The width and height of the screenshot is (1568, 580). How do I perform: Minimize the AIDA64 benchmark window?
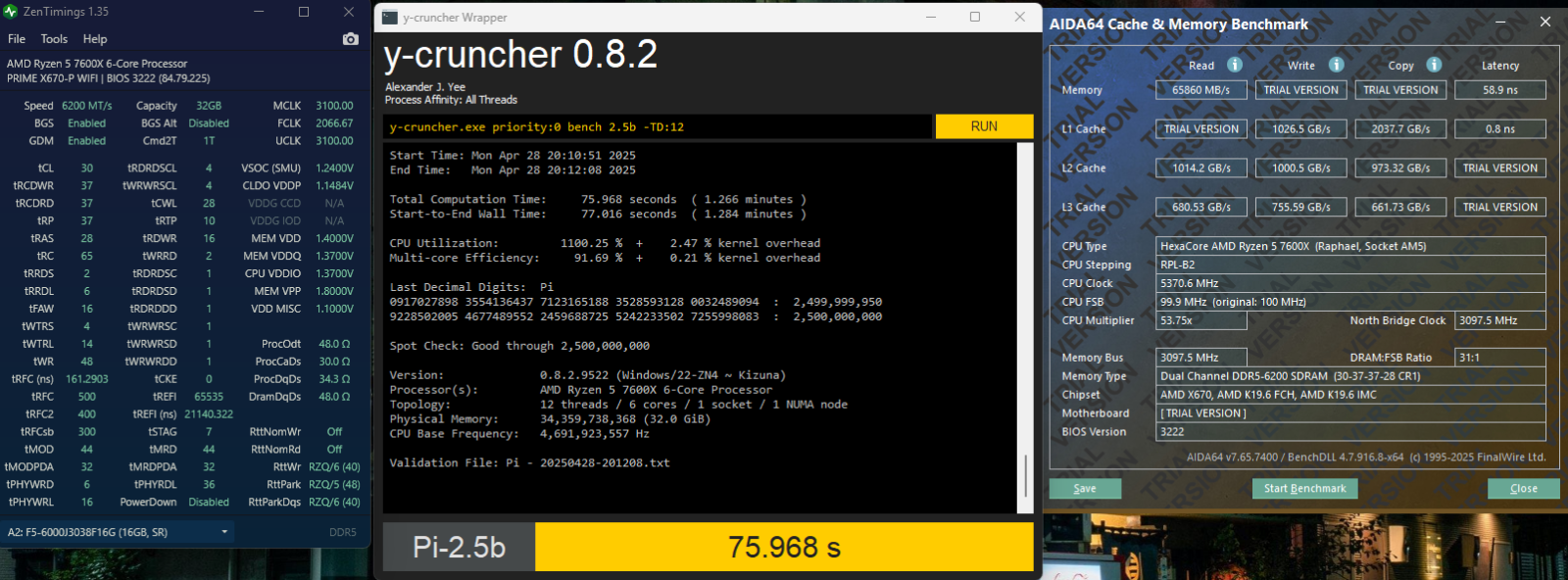tap(1500, 22)
